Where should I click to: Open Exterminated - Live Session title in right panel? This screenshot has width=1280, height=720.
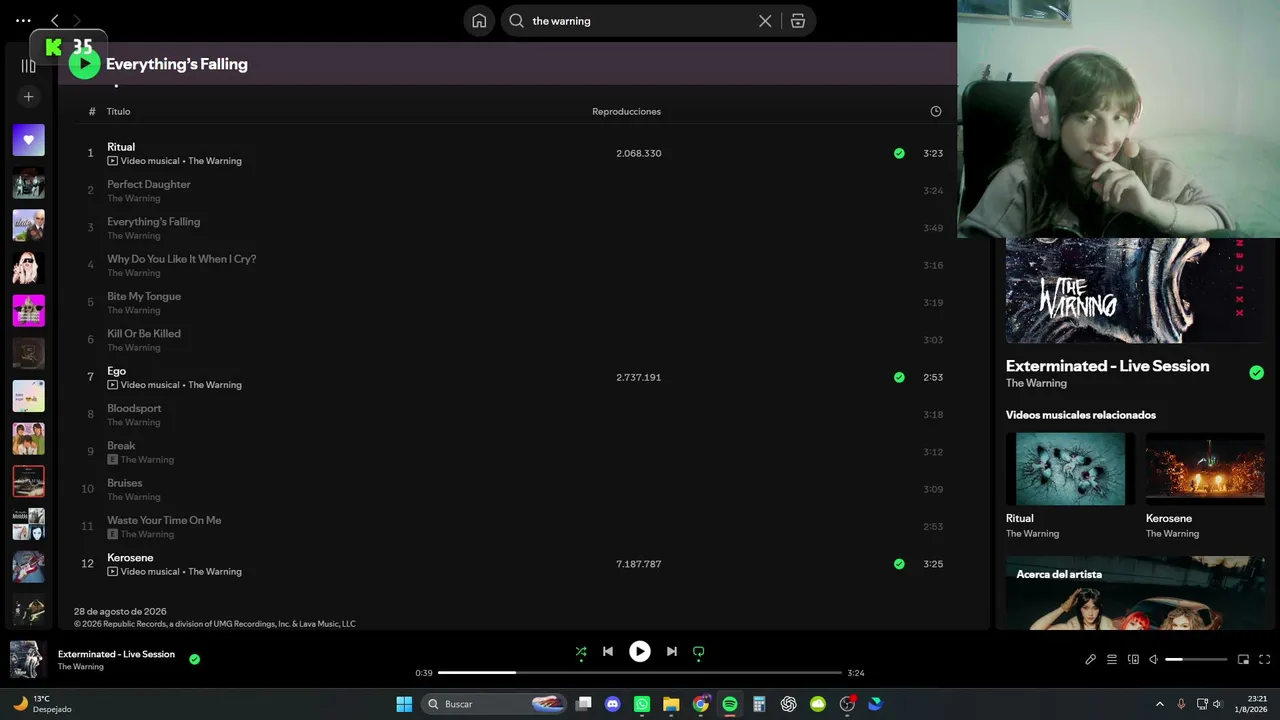[1107, 366]
